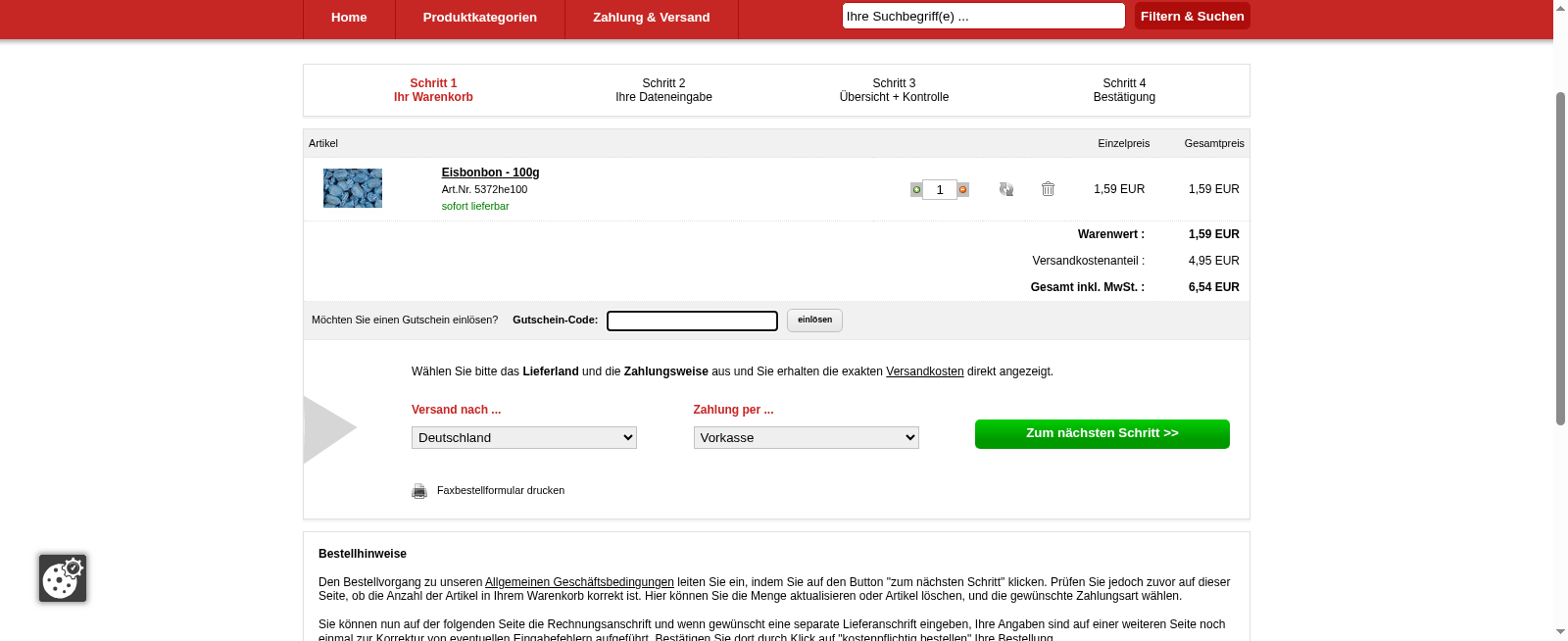The height and width of the screenshot is (641, 1568).
Task: Click the printer icon for fax order form
Action: 419,491
